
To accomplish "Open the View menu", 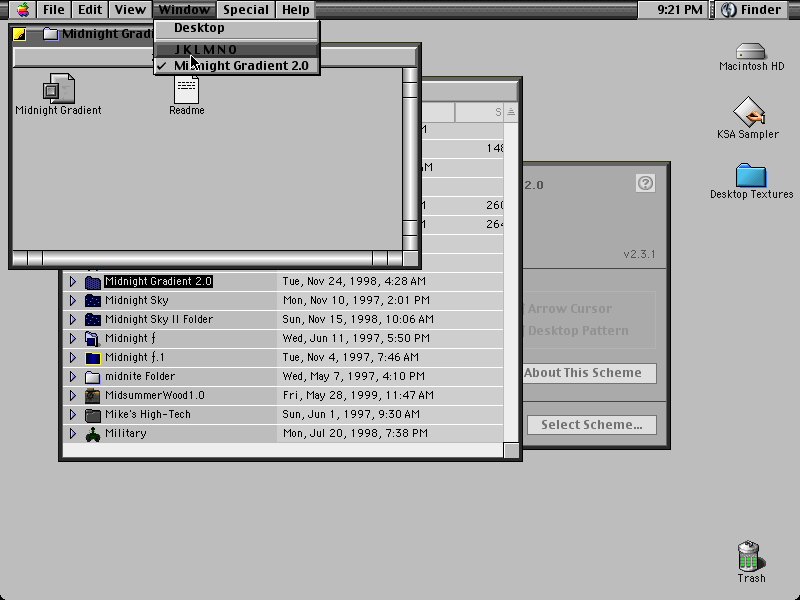I will [130, 10].
